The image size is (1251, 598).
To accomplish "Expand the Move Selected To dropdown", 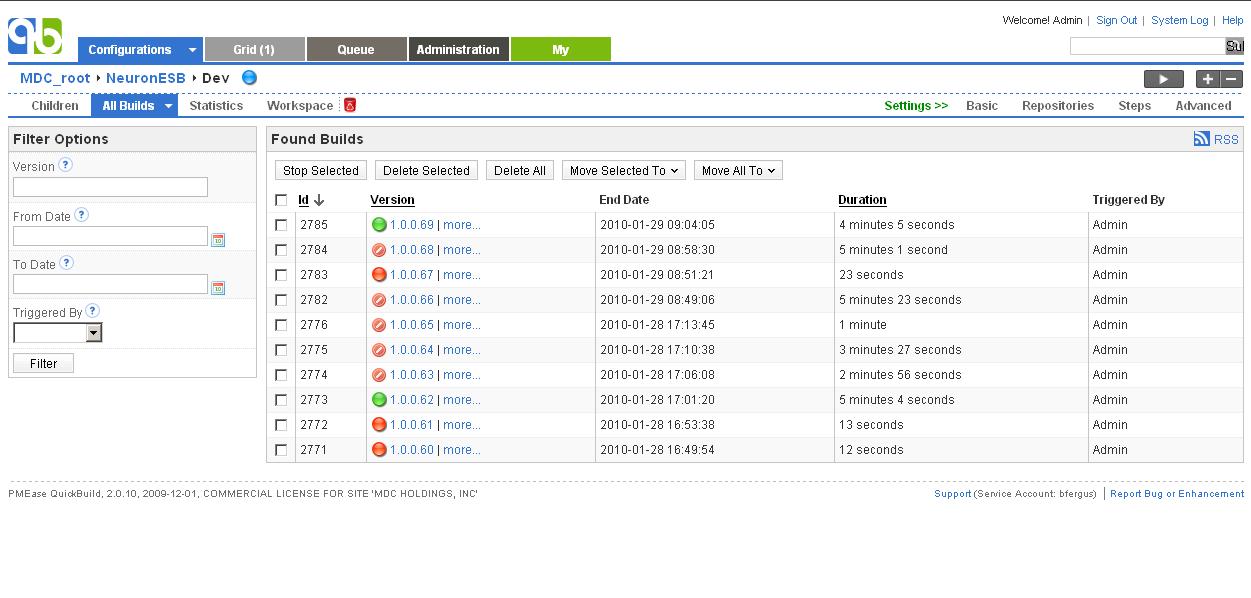I will [x=624, y=171].
